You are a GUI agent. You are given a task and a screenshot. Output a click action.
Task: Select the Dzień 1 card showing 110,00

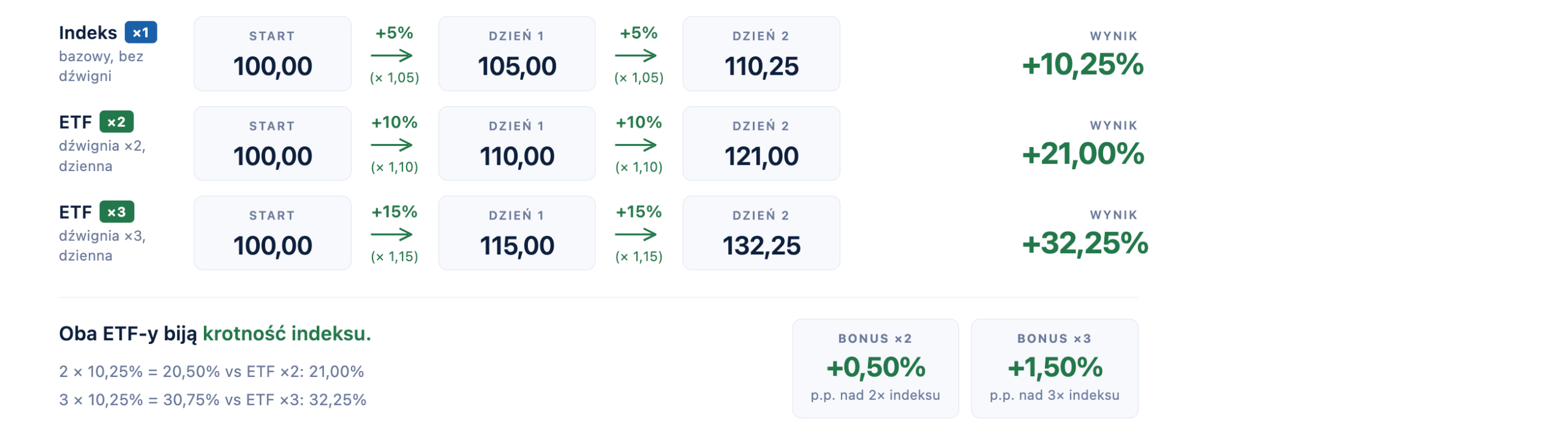(x=516, y=143)
